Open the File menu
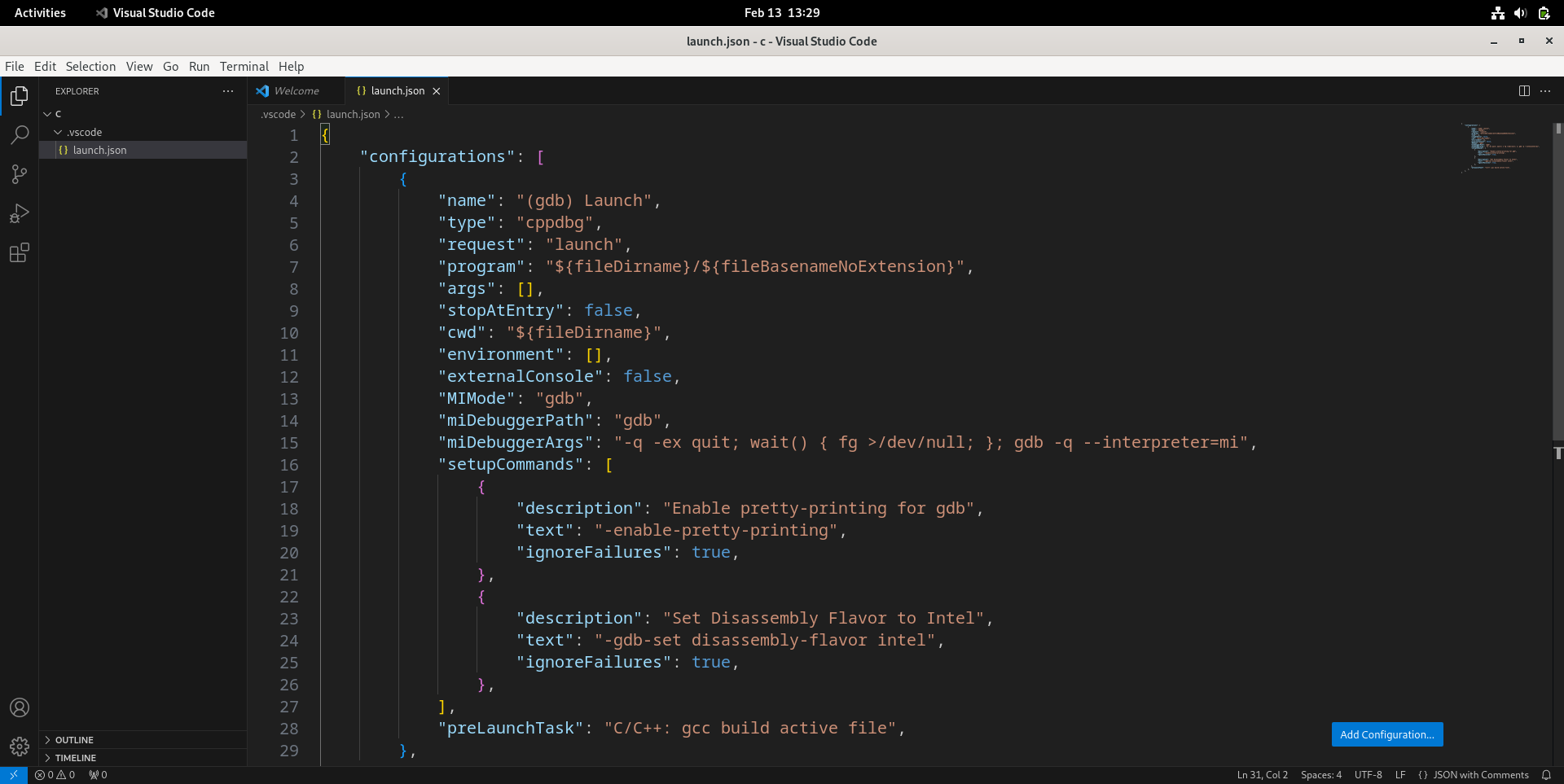This screenshot has height=784, width=1564. coord(15,67)
